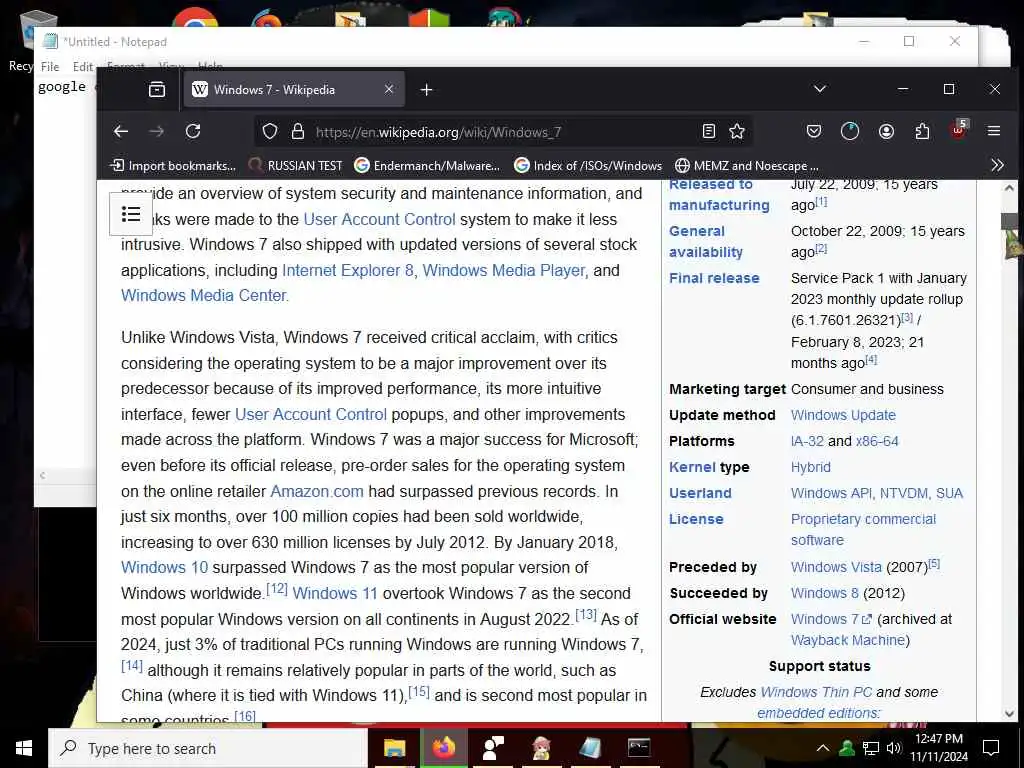Open the Windows 11 article link

(334, 593)
